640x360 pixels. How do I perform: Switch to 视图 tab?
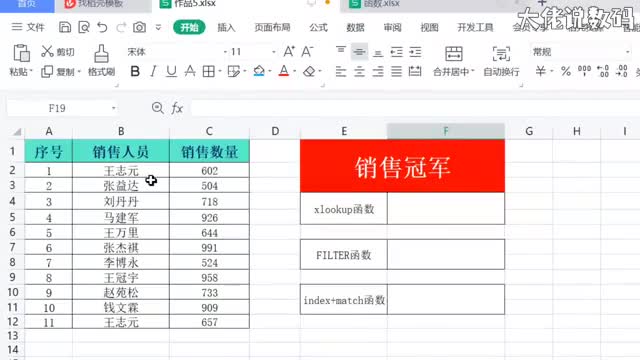click(x=429, y=27)
